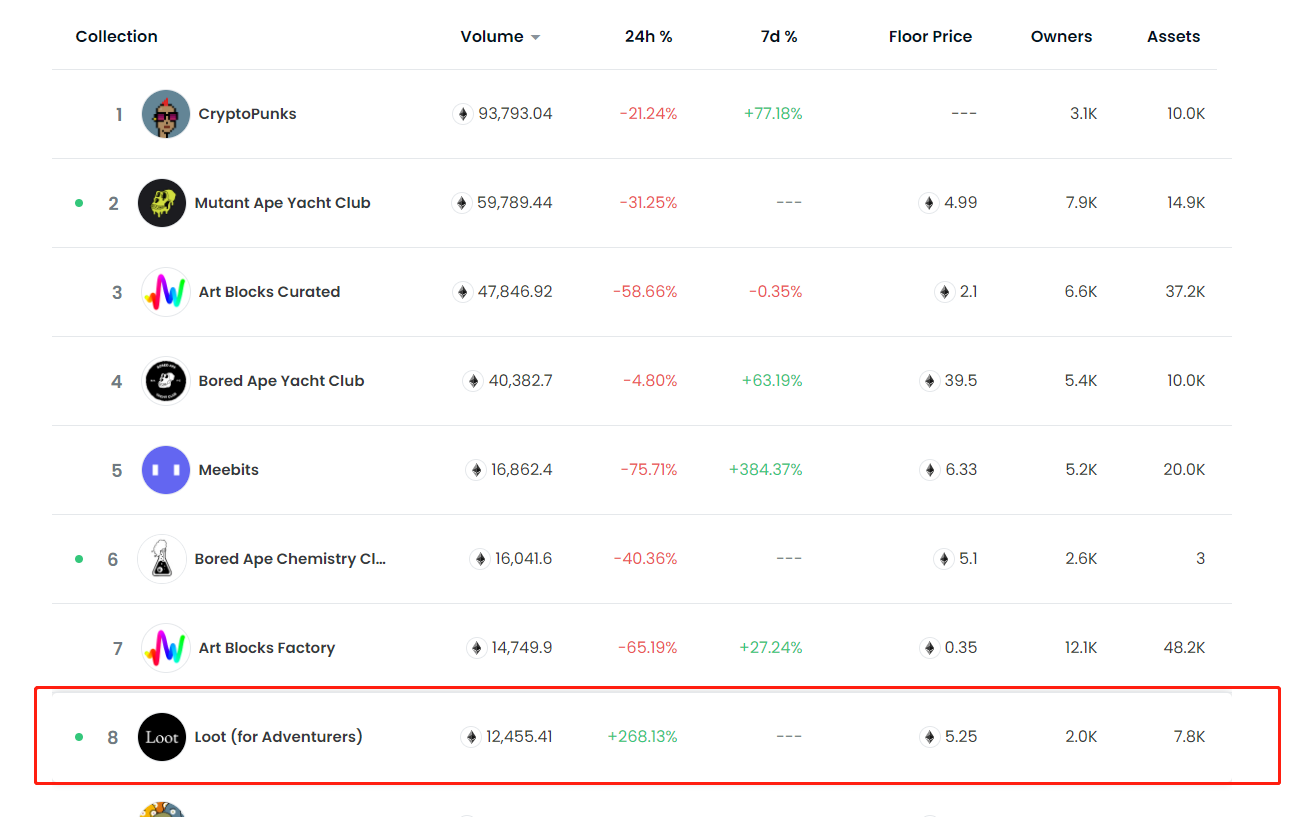The height and width of the screenshot is (817, 1311).
Task: Click the ETH icon beside volume 14,749.9
Action: (x=476, y=648)
